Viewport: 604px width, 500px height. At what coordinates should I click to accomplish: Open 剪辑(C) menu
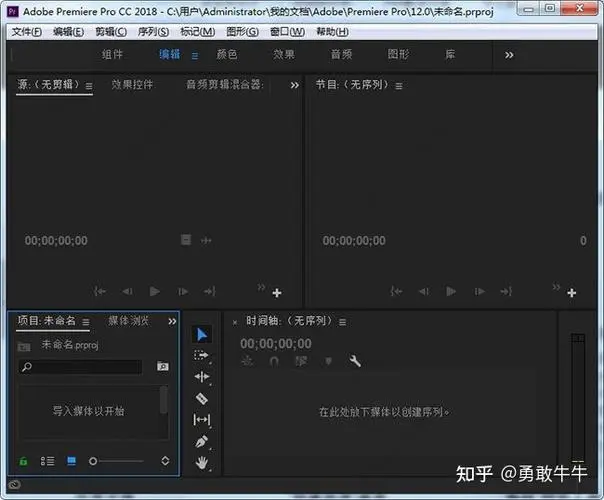pyautogui.click(x=111, y=32)
